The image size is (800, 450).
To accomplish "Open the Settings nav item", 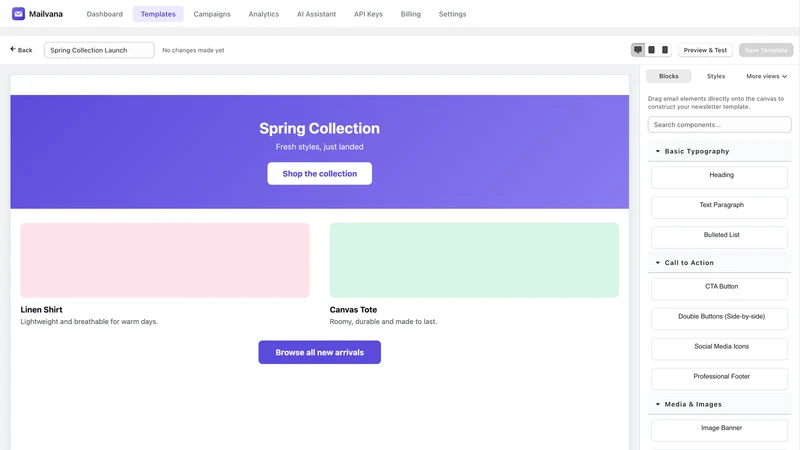I will click(453, 14).
